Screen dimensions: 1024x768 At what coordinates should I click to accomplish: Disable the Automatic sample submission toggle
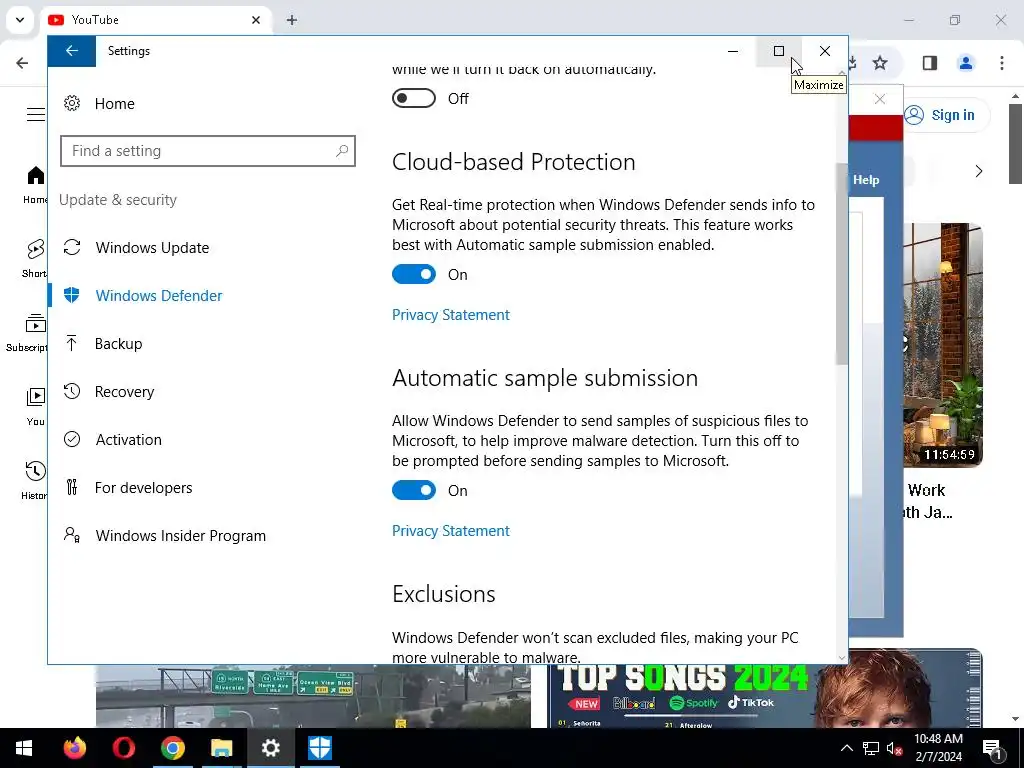413,490
